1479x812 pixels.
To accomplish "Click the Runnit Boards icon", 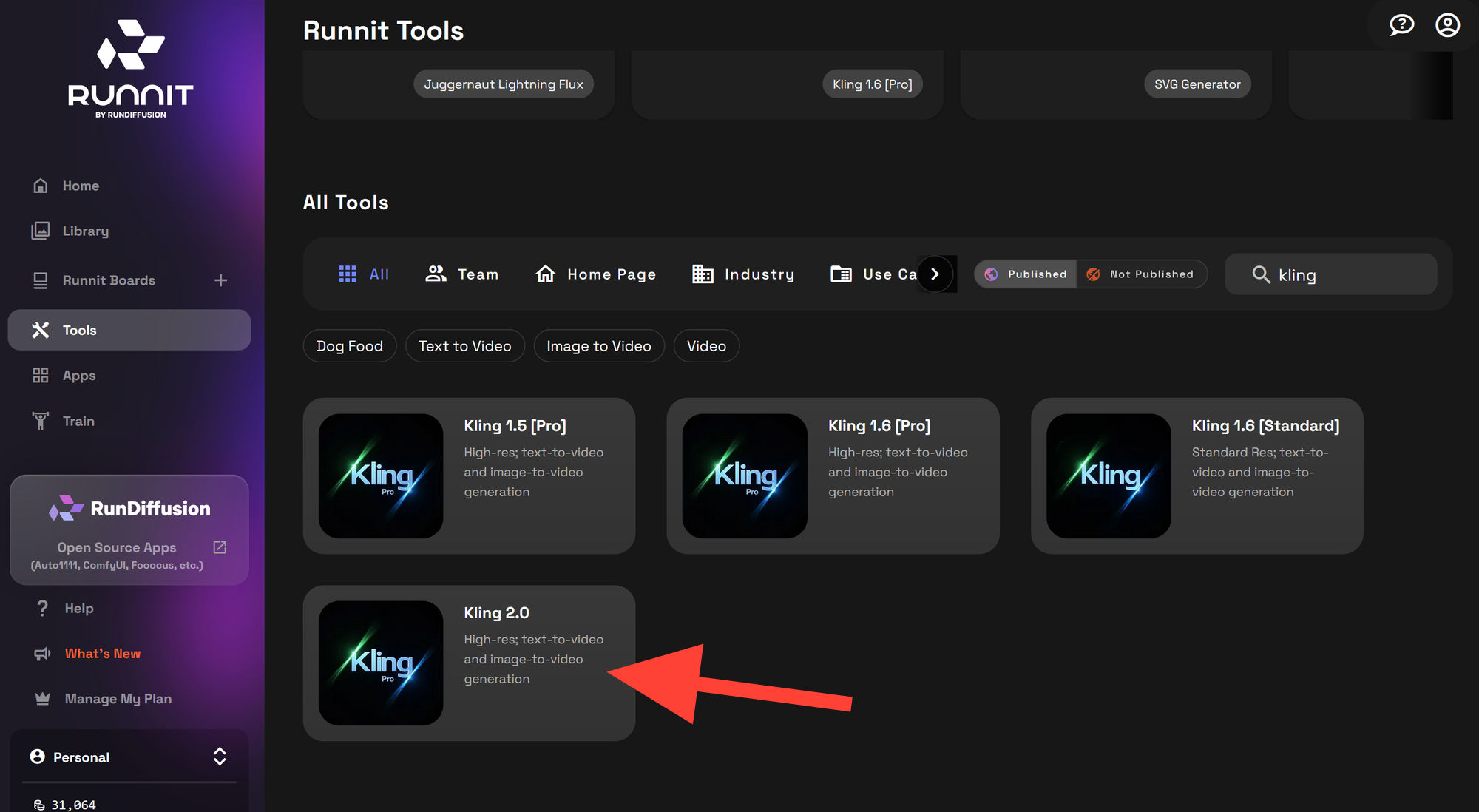I will point(41,280).
